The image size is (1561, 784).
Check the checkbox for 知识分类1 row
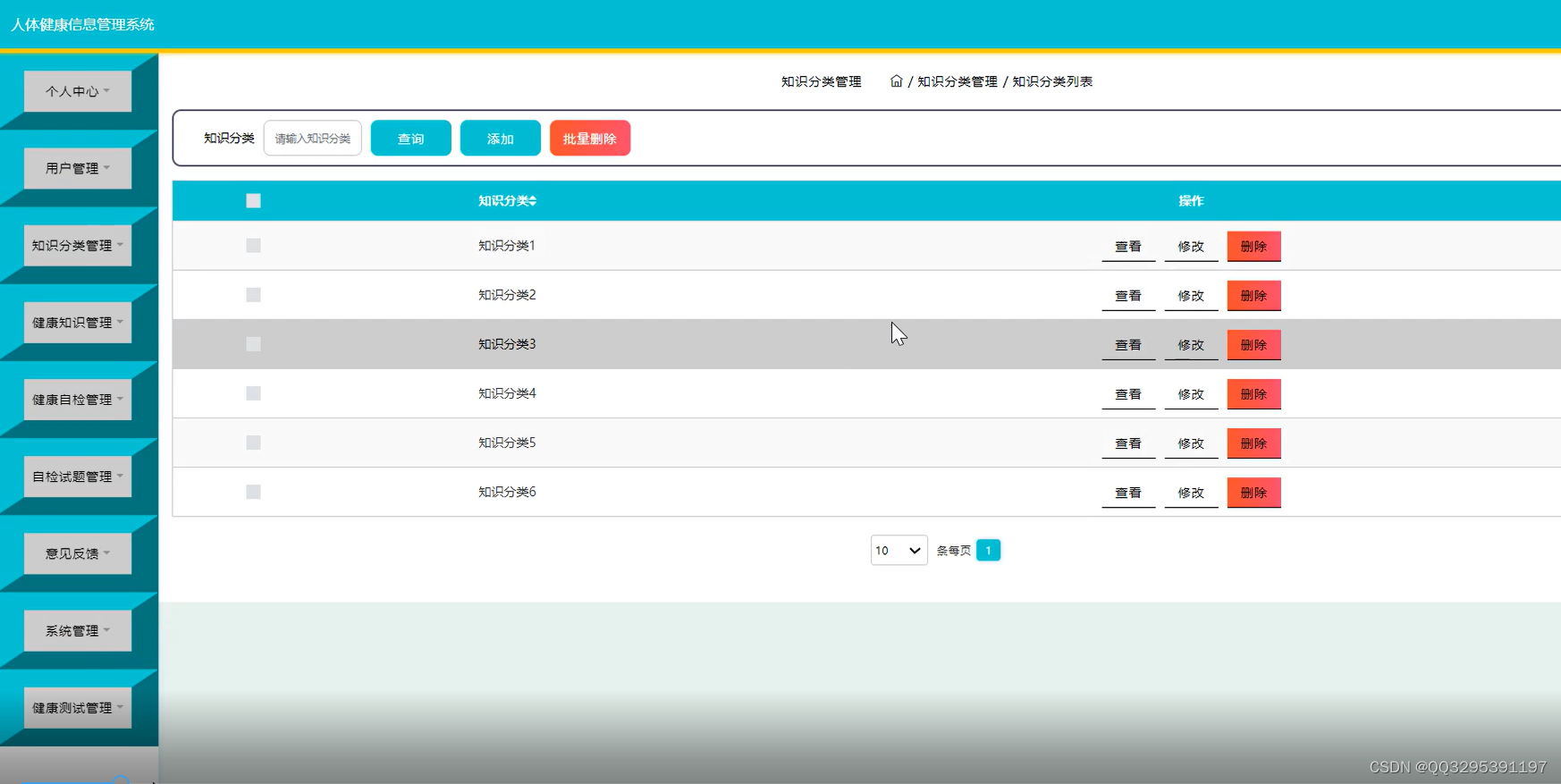(x=254, y=246)
